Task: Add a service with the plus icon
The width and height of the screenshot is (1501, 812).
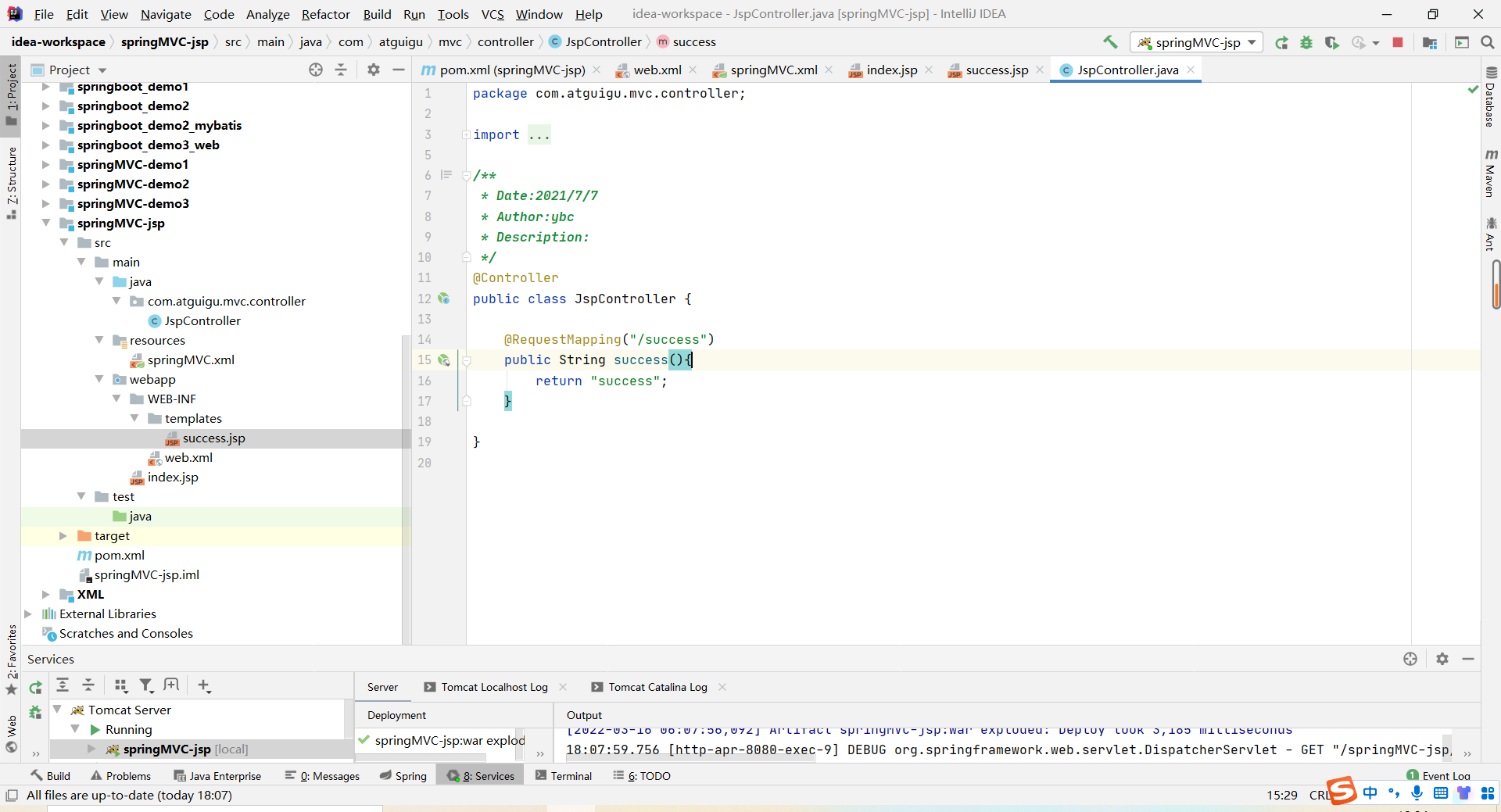Action: [x=204, y=685]
